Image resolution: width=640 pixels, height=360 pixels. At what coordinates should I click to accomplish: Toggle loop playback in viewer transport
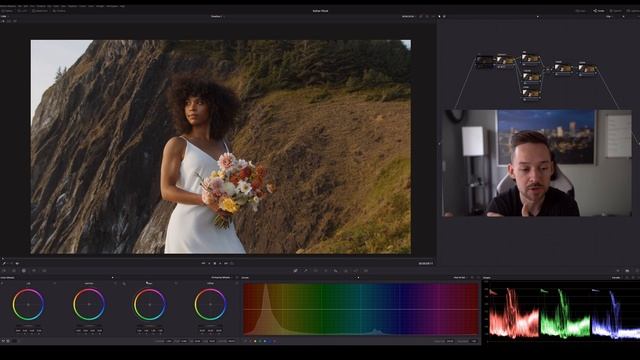pyautogui.click(x=231, y=263)
